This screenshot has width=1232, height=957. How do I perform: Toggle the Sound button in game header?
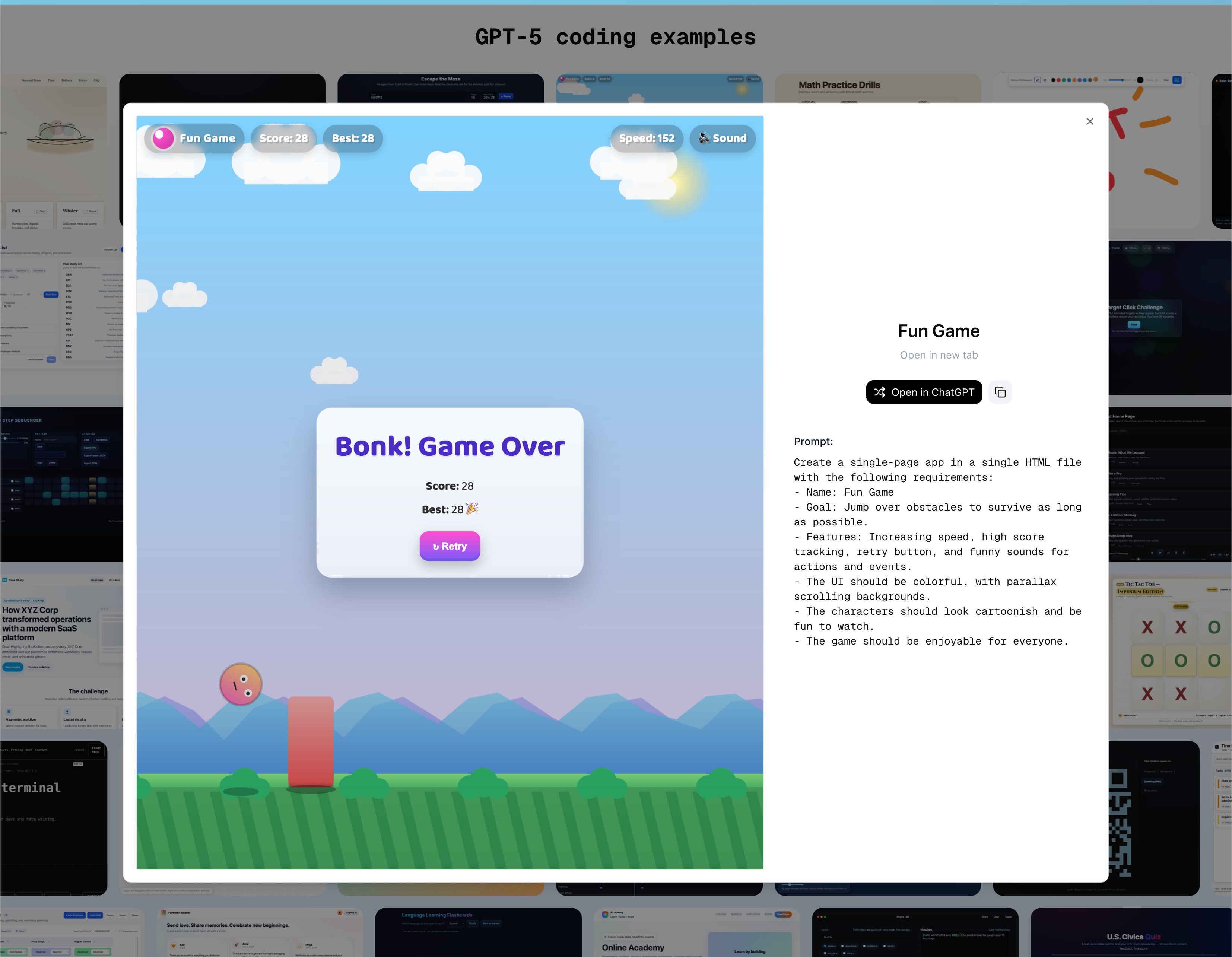coord(722,138)
